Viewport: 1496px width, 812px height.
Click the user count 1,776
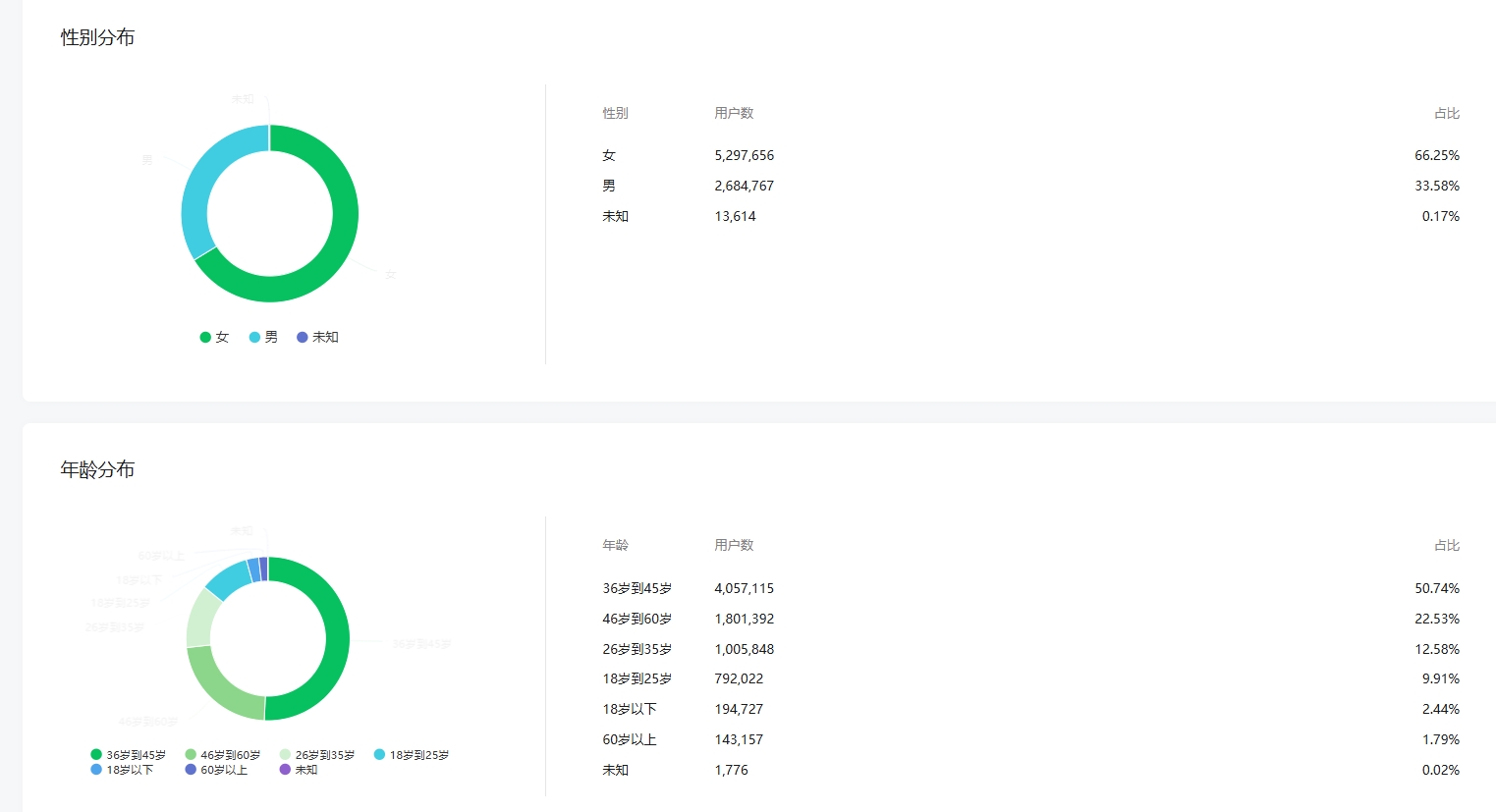[x=731, y=770]
